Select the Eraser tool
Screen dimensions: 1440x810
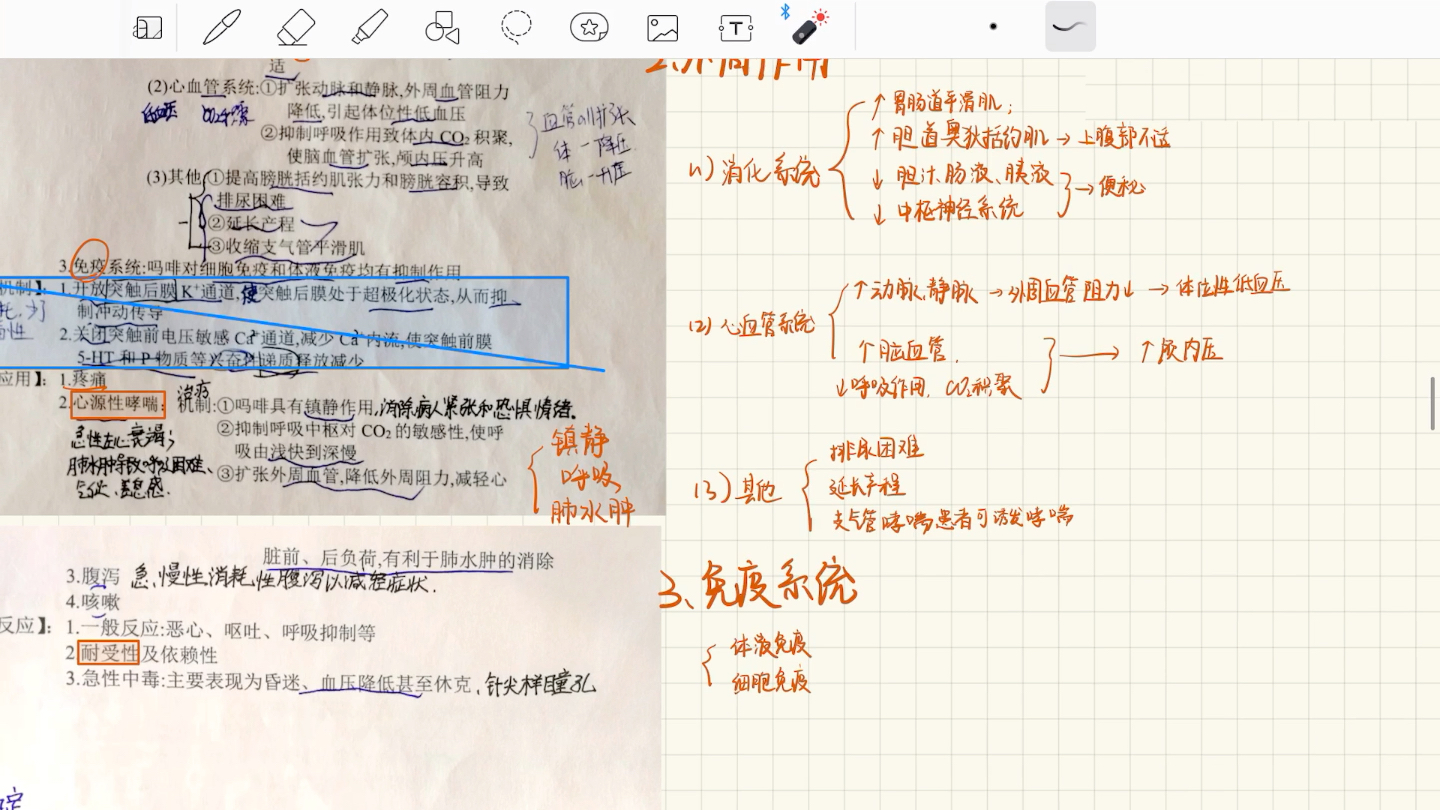tap(296, 27)
